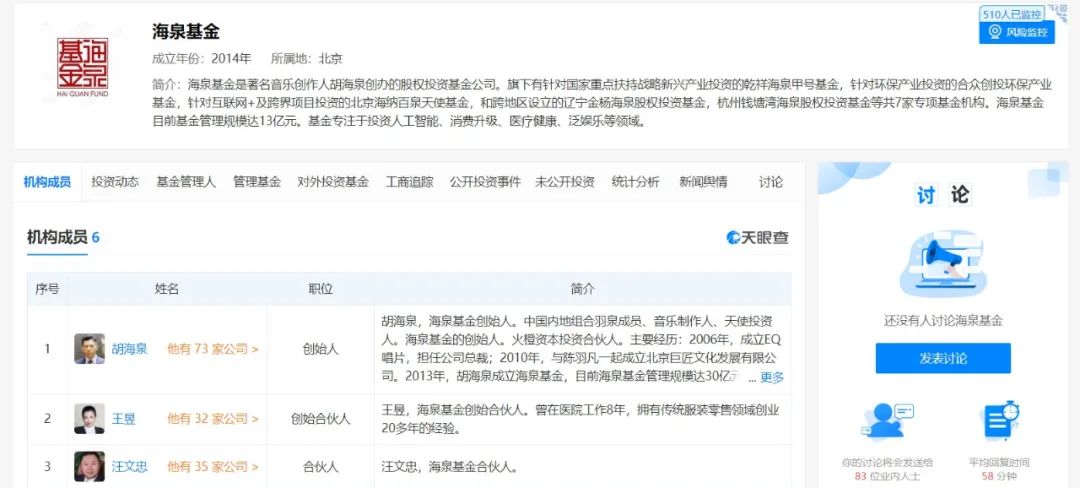Click the 天眼查 logo

click(x=758, y=238)
